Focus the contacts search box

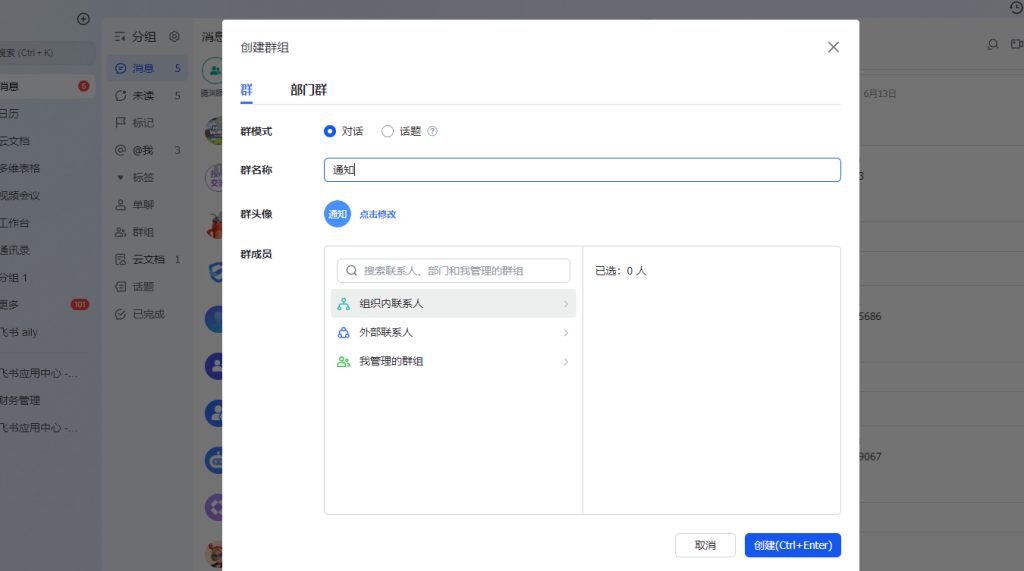(453, 270)
